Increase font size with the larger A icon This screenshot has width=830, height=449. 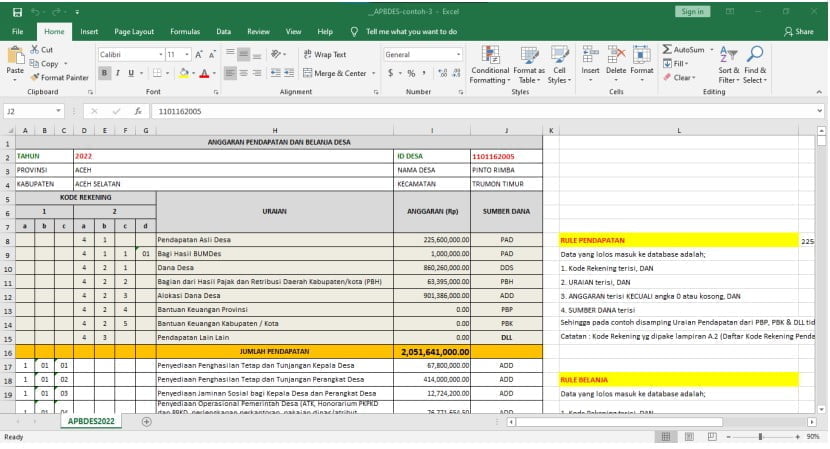tap(199, 55)
